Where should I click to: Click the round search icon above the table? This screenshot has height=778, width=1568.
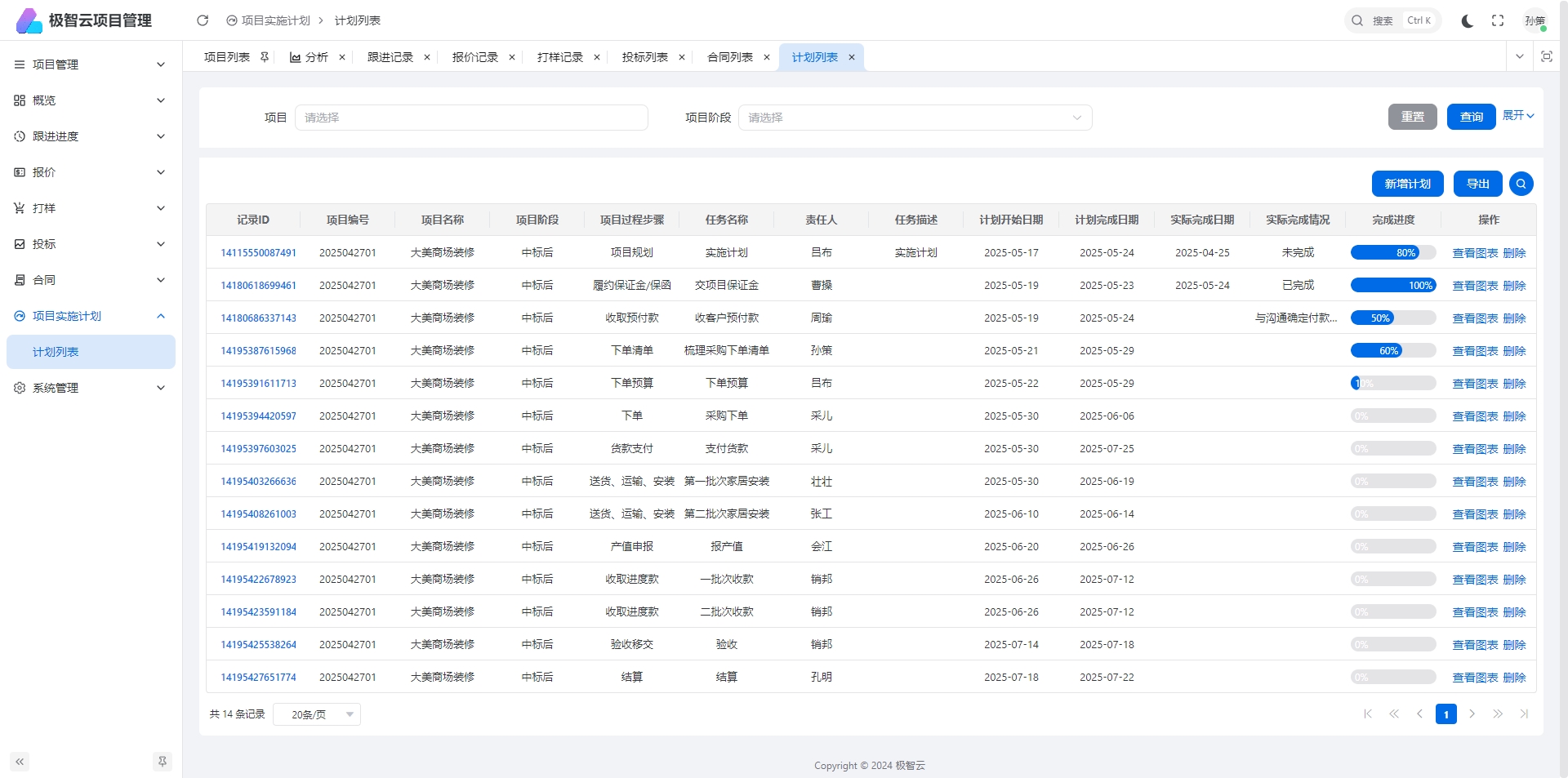point(1521,184)
